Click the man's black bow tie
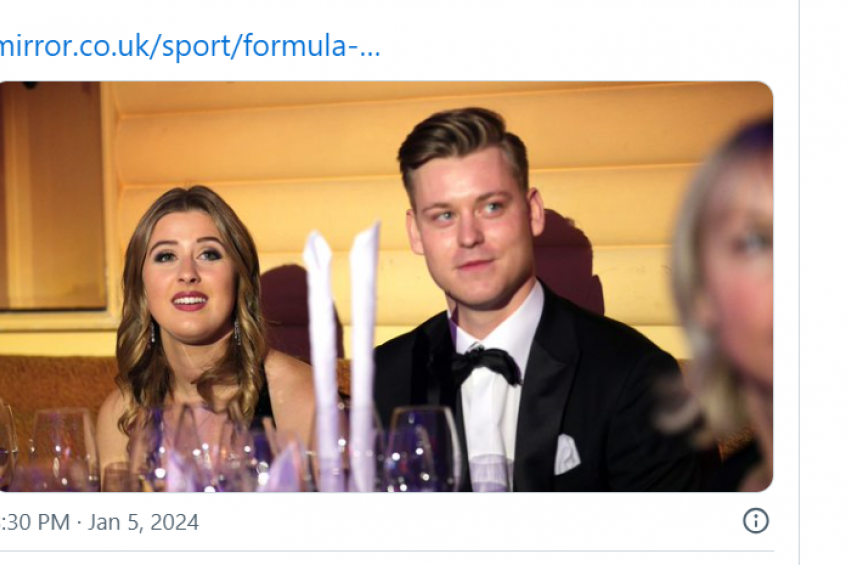The width and height of the screenshot is (850, 565). 486,365
